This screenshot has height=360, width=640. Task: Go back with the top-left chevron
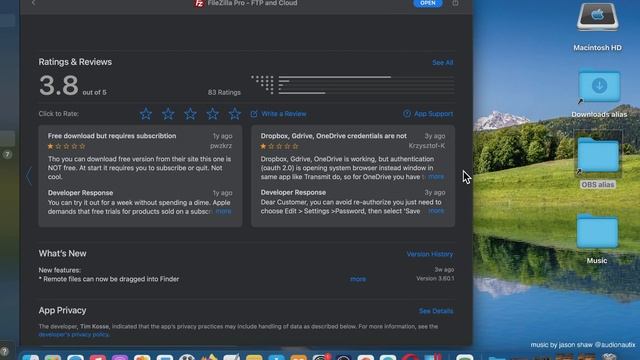[x=33, y=3]
